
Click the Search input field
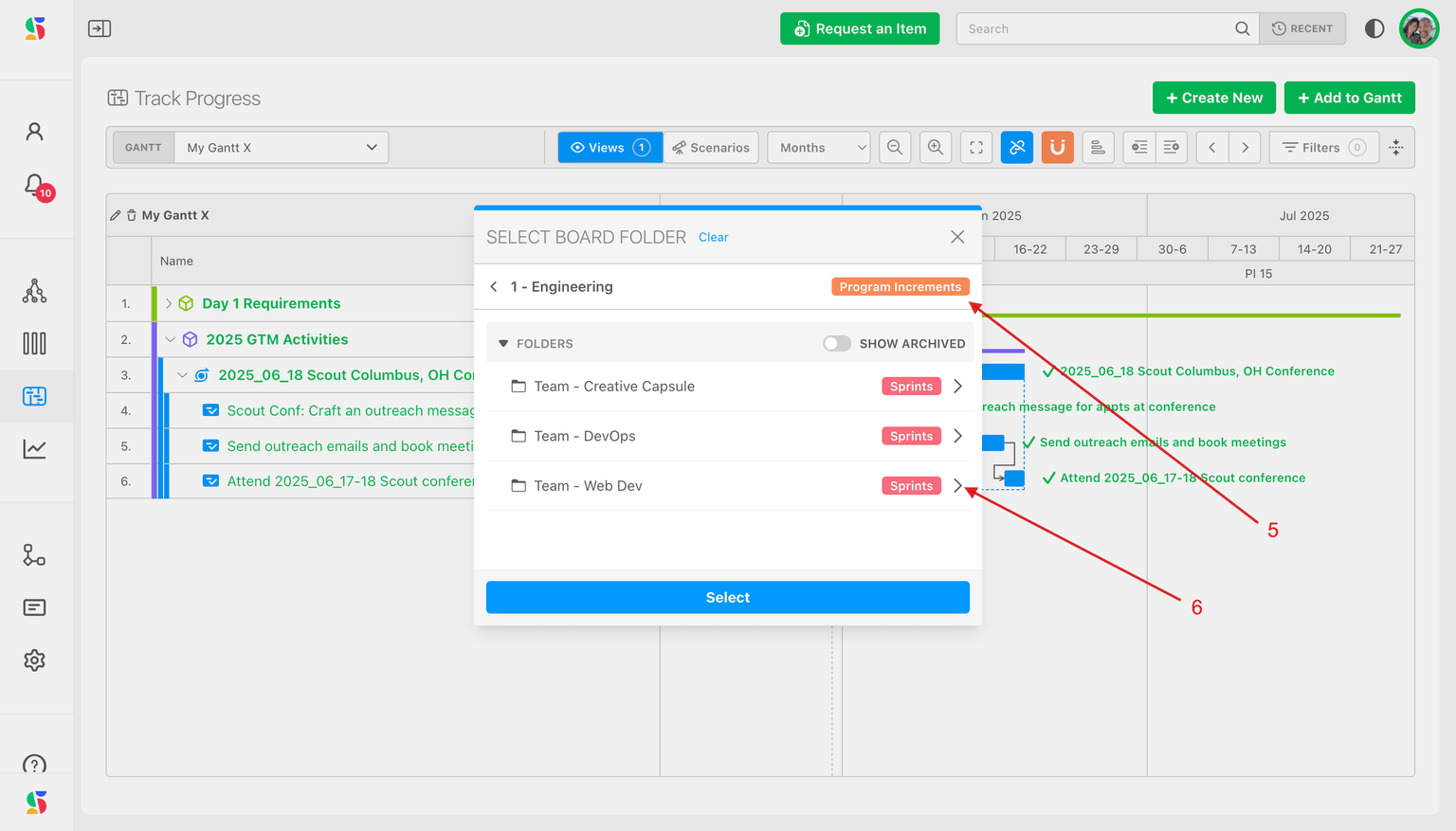tap(1095, 28)
